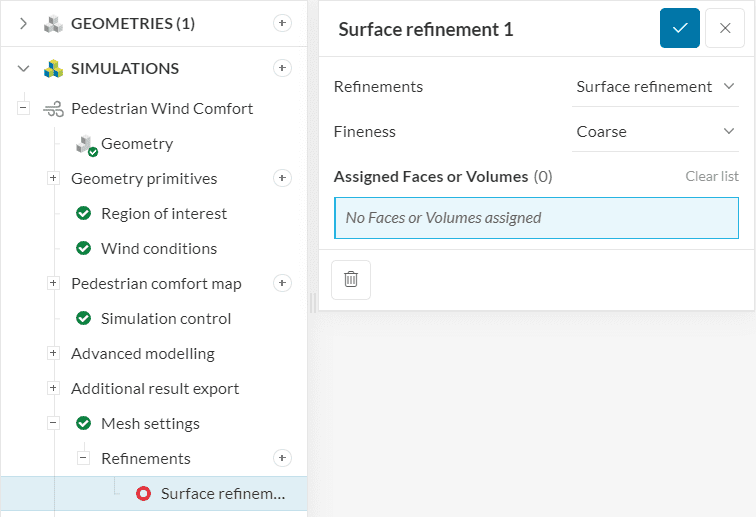Image resolution: width=756 pixels, height=517 pixels.
Task: Collapse the SIMULATIONS section
Action: coord(23,69)
